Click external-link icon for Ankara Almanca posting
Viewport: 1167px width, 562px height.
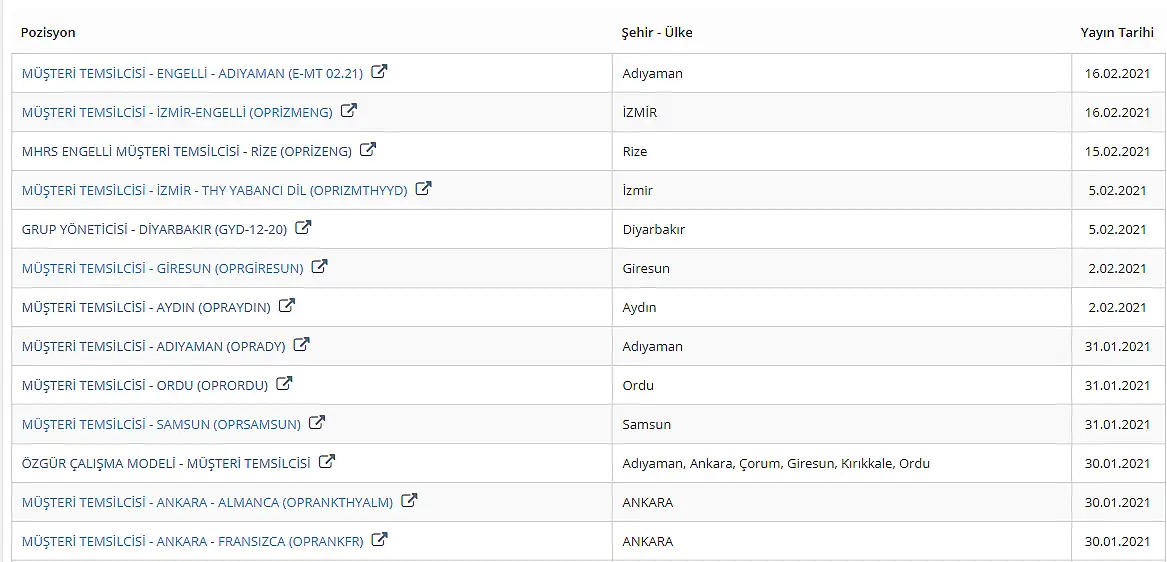pyautogui.click(x=409, y=500)
